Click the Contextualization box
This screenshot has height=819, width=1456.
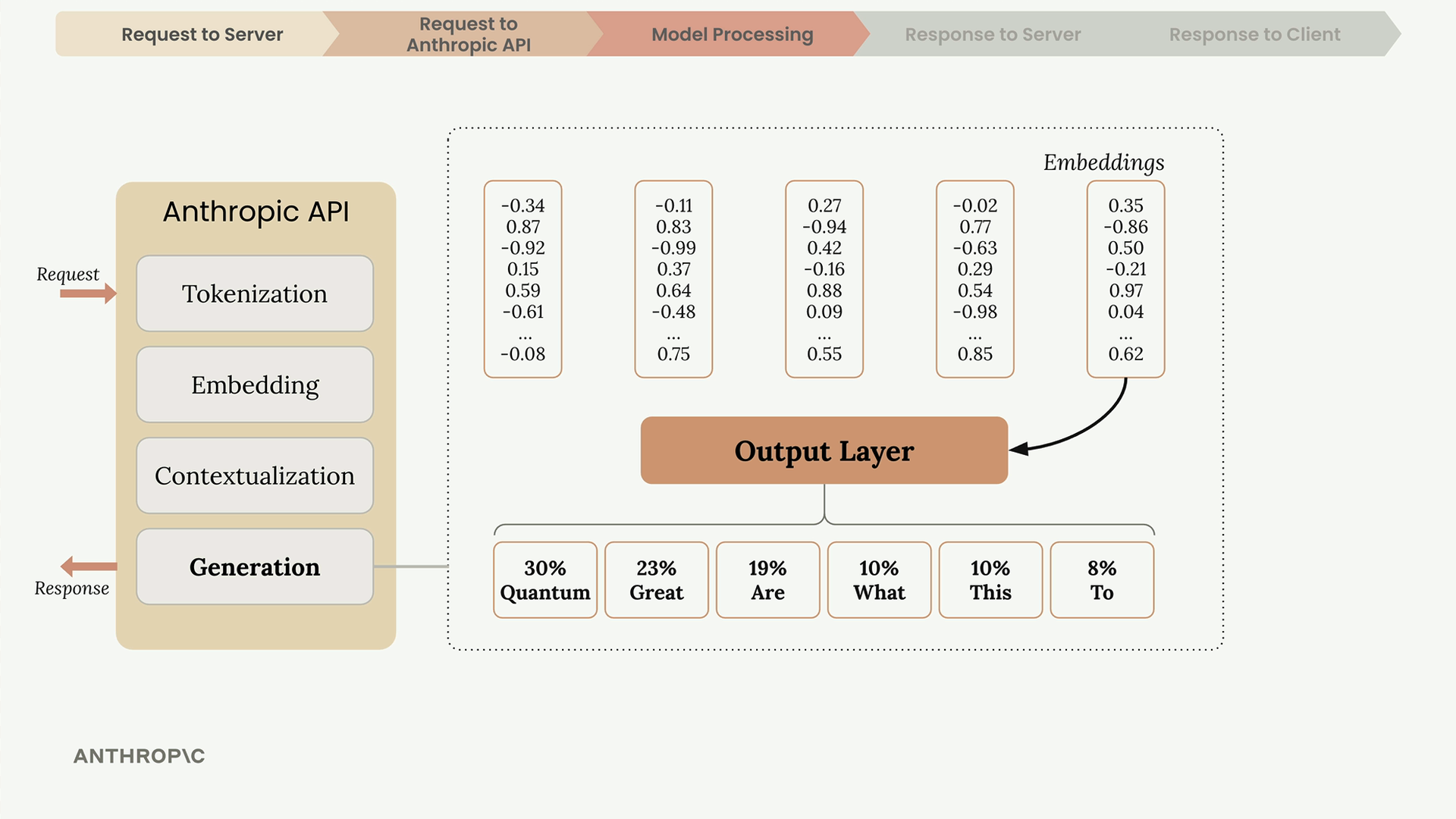click(x=255, y=475)
